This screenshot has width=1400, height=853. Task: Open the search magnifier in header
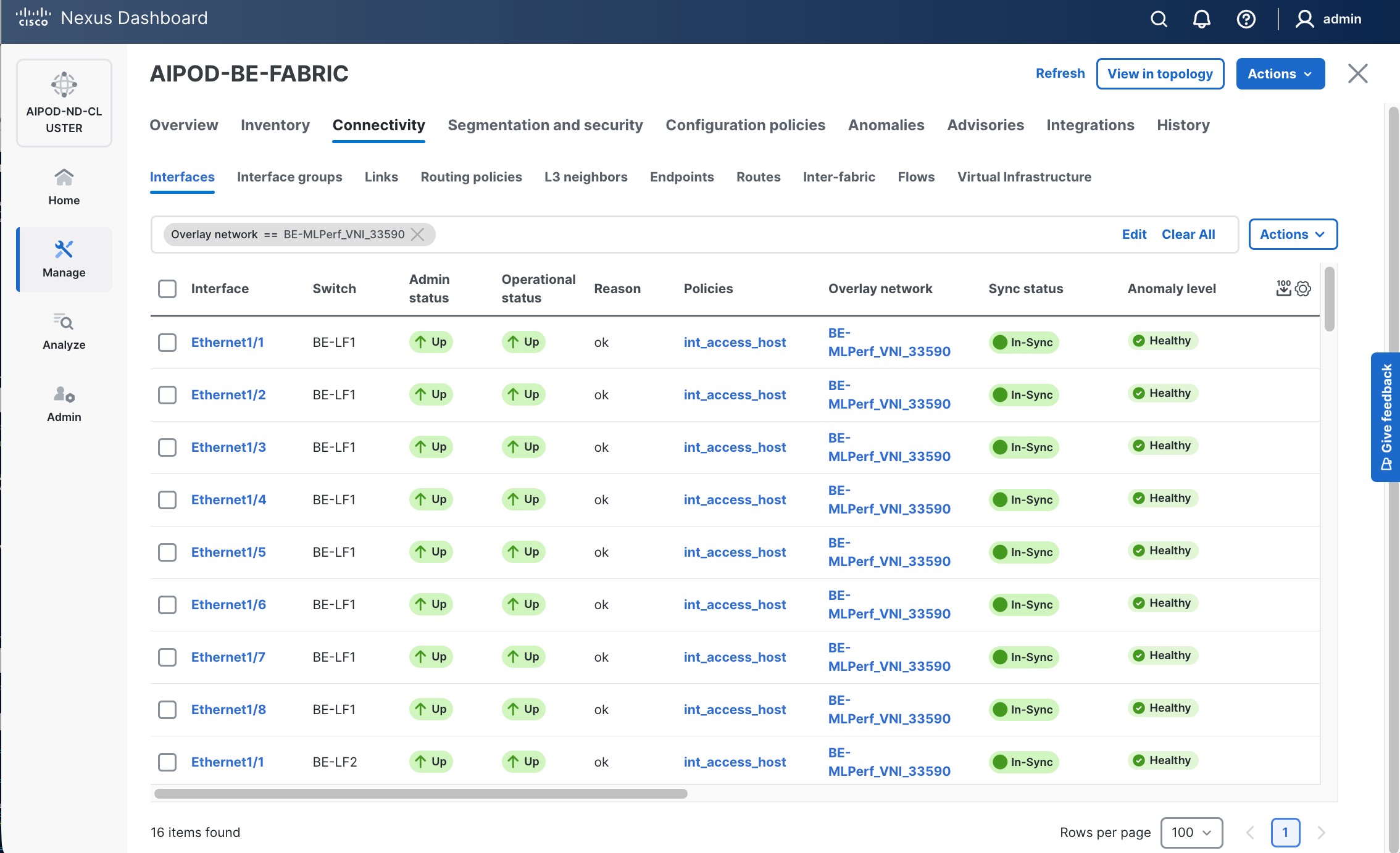(x=1159, y=19)
